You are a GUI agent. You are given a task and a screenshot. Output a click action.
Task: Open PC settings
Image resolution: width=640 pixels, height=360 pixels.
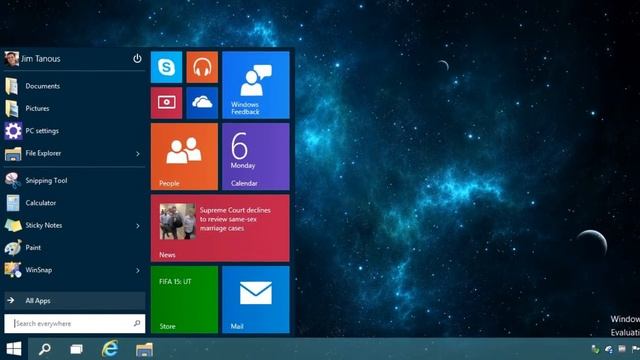click(x=74, y=131)
